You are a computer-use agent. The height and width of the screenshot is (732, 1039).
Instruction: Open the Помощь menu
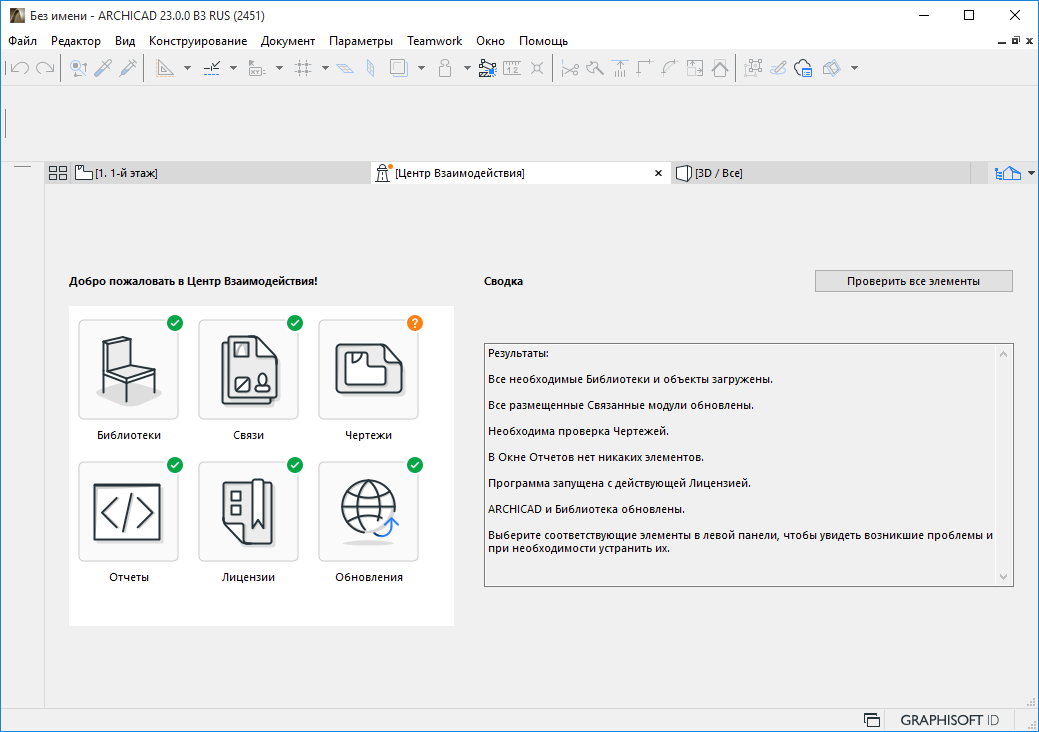point(543,41)
